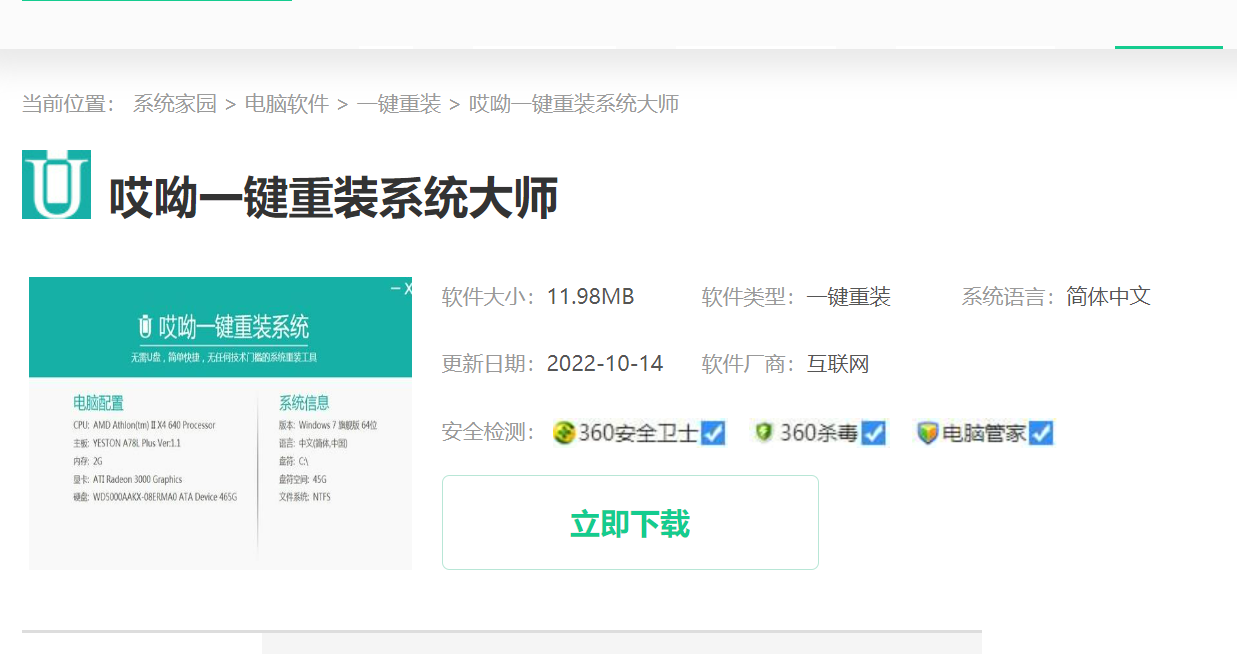This screenshot has height=654, width=1237.
Task: Click the 360安全卫士 badge icon
Action: tap(564, 433)
